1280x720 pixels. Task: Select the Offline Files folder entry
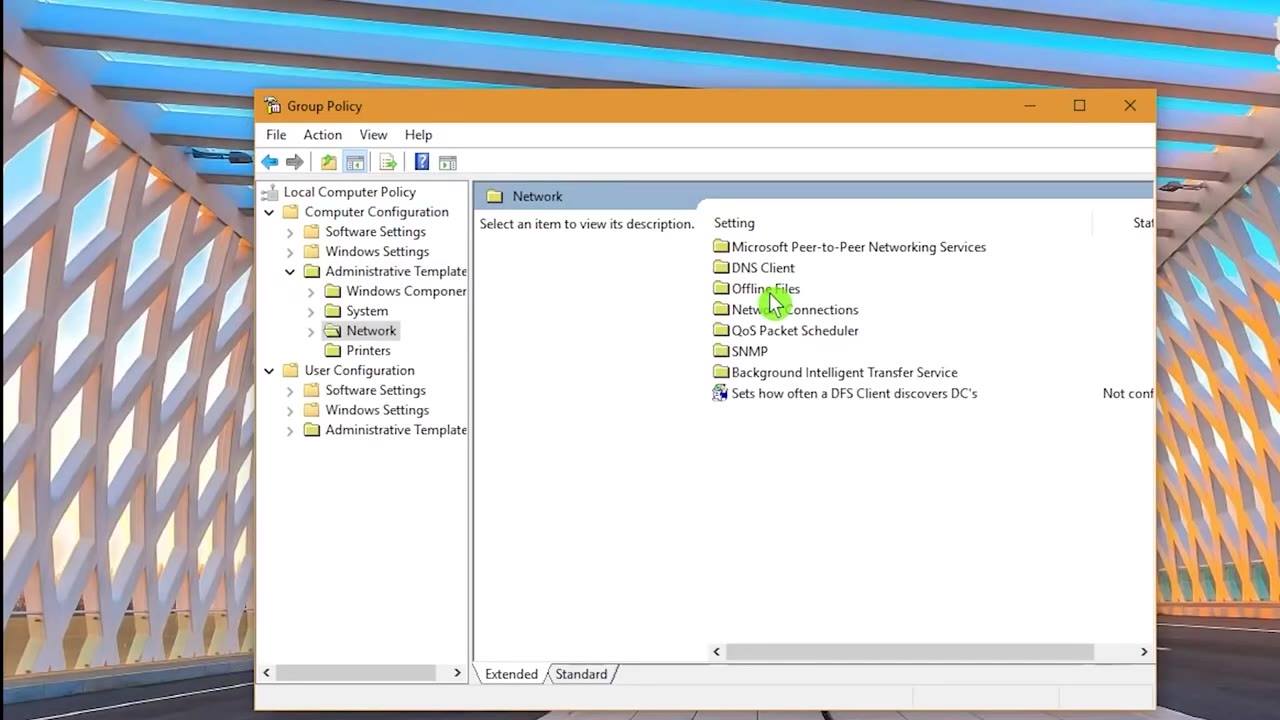[765, 288]
